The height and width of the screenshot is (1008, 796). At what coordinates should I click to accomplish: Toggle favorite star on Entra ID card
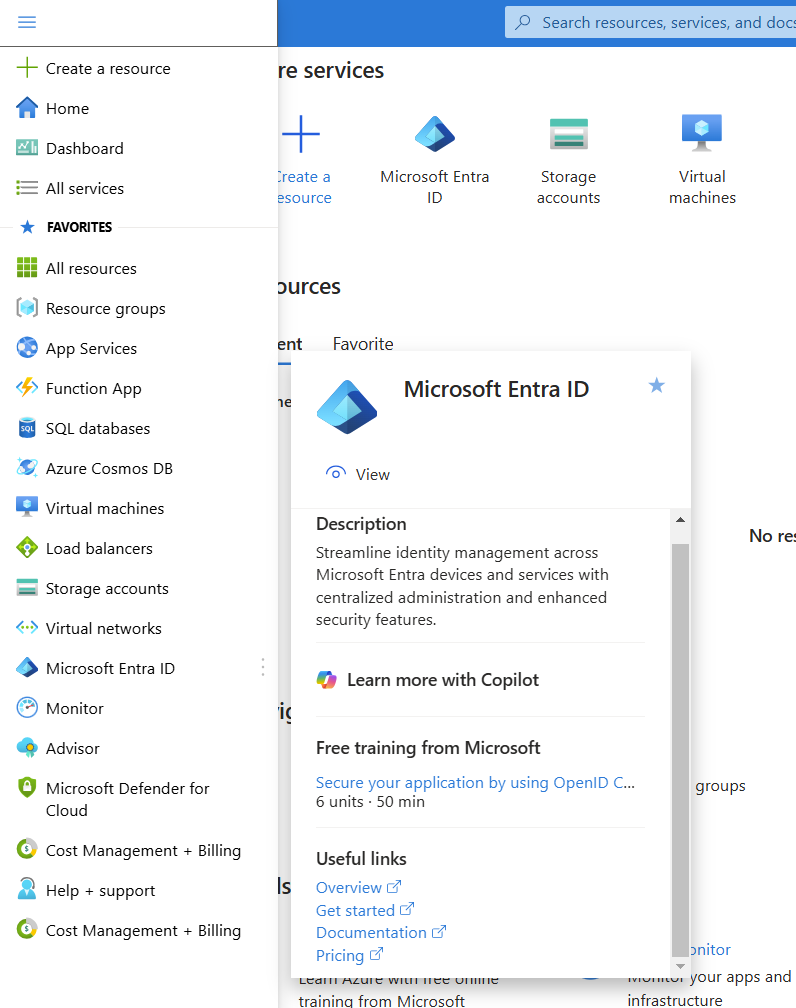point(656,386)
